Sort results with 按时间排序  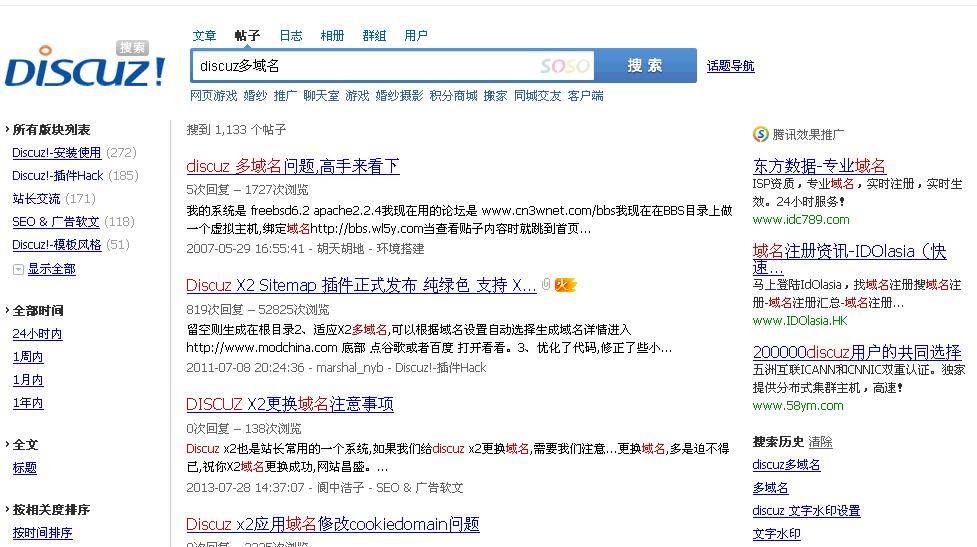[42, 533]
